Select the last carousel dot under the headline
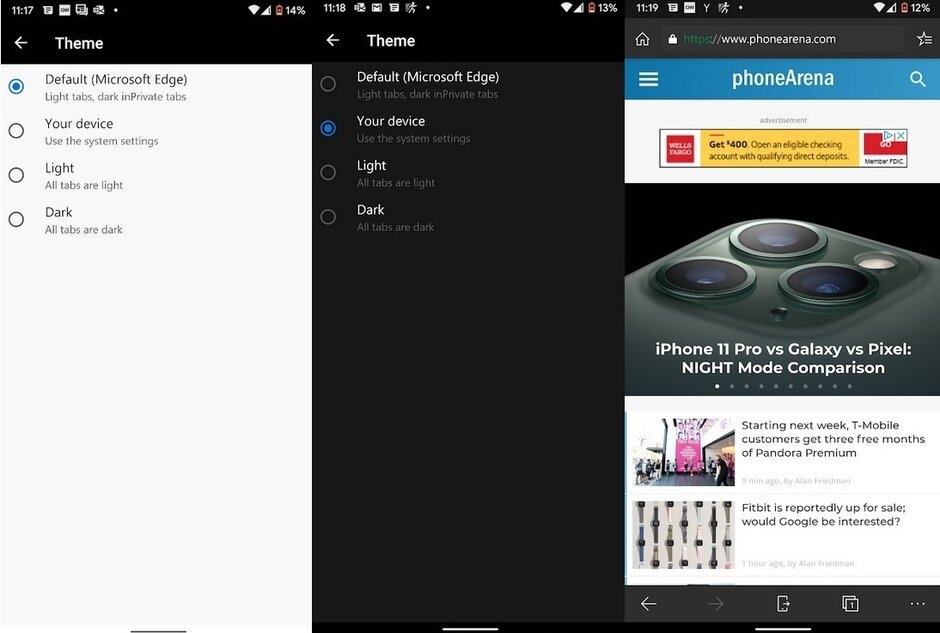 [x=849, y=387]
